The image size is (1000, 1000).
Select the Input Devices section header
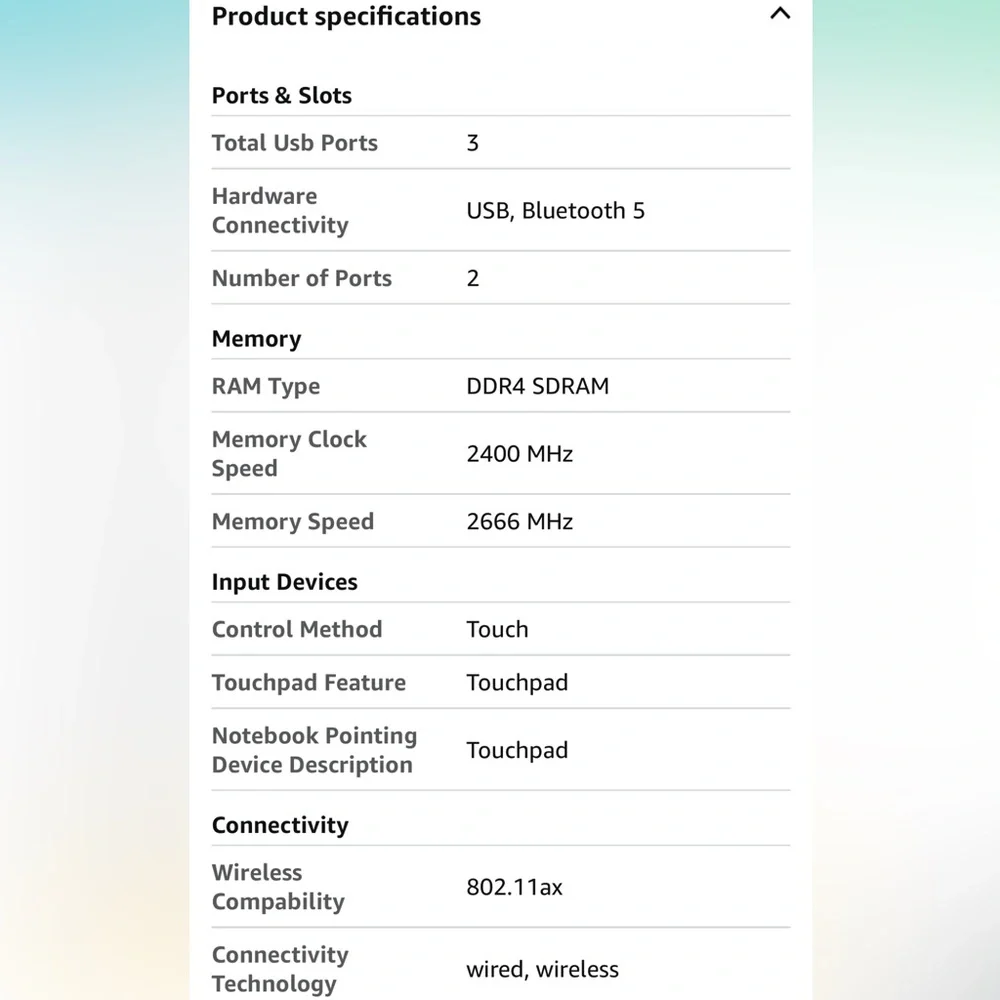284,582
